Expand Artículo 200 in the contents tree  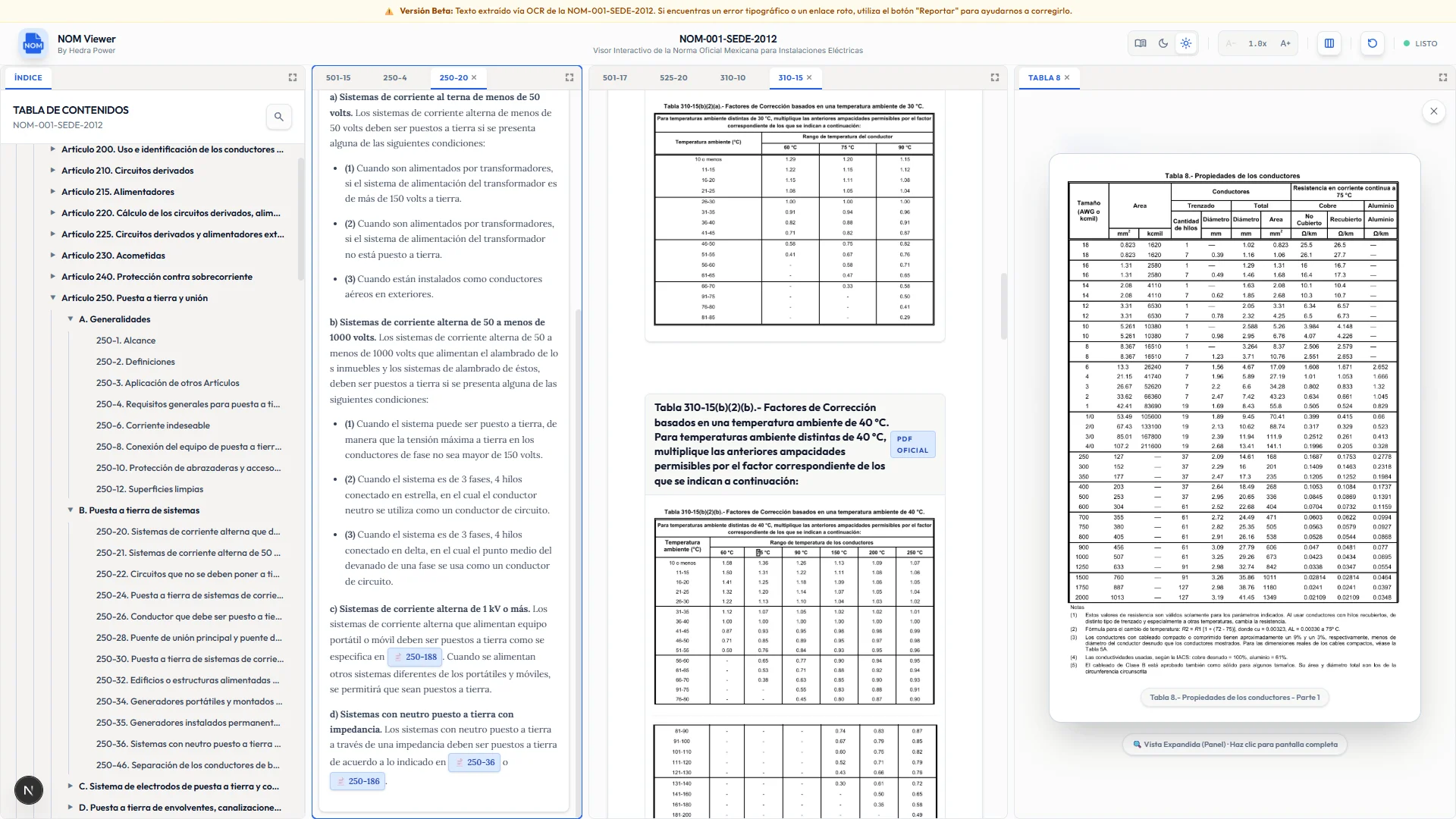click(52, 149)
